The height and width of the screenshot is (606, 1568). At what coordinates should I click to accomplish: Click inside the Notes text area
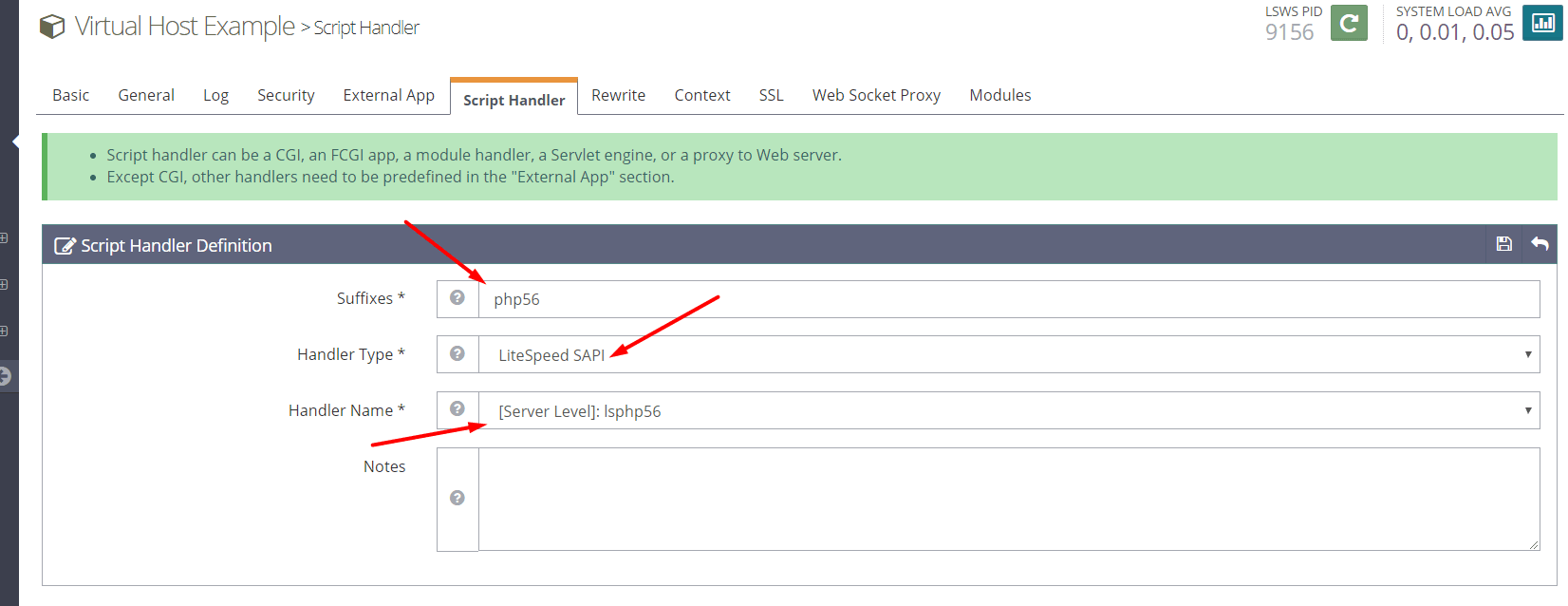[1008, 499]
